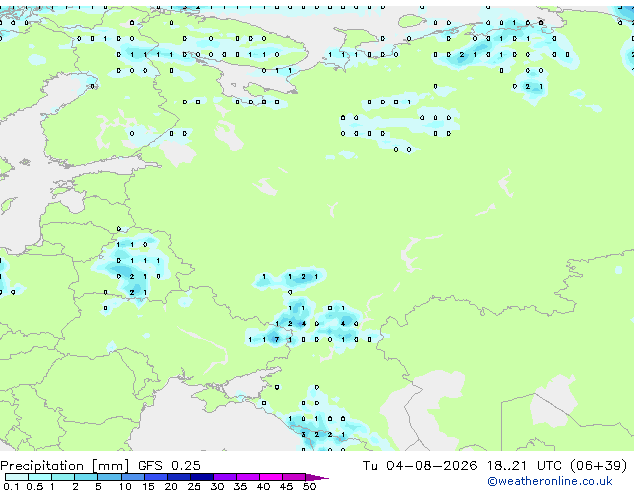Screen dimensions: 634x490
Task: Click the date "04-08-2026"
Action: pos(431,466)
